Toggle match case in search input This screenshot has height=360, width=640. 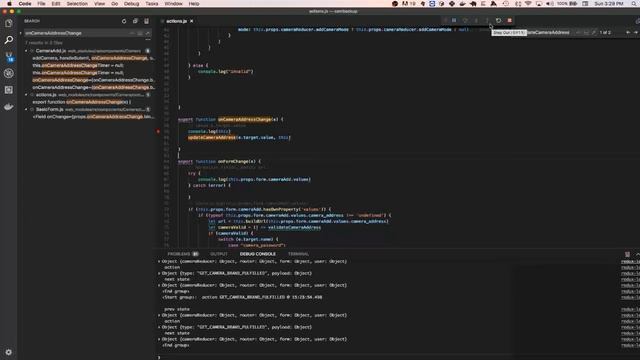click(132, 33)
